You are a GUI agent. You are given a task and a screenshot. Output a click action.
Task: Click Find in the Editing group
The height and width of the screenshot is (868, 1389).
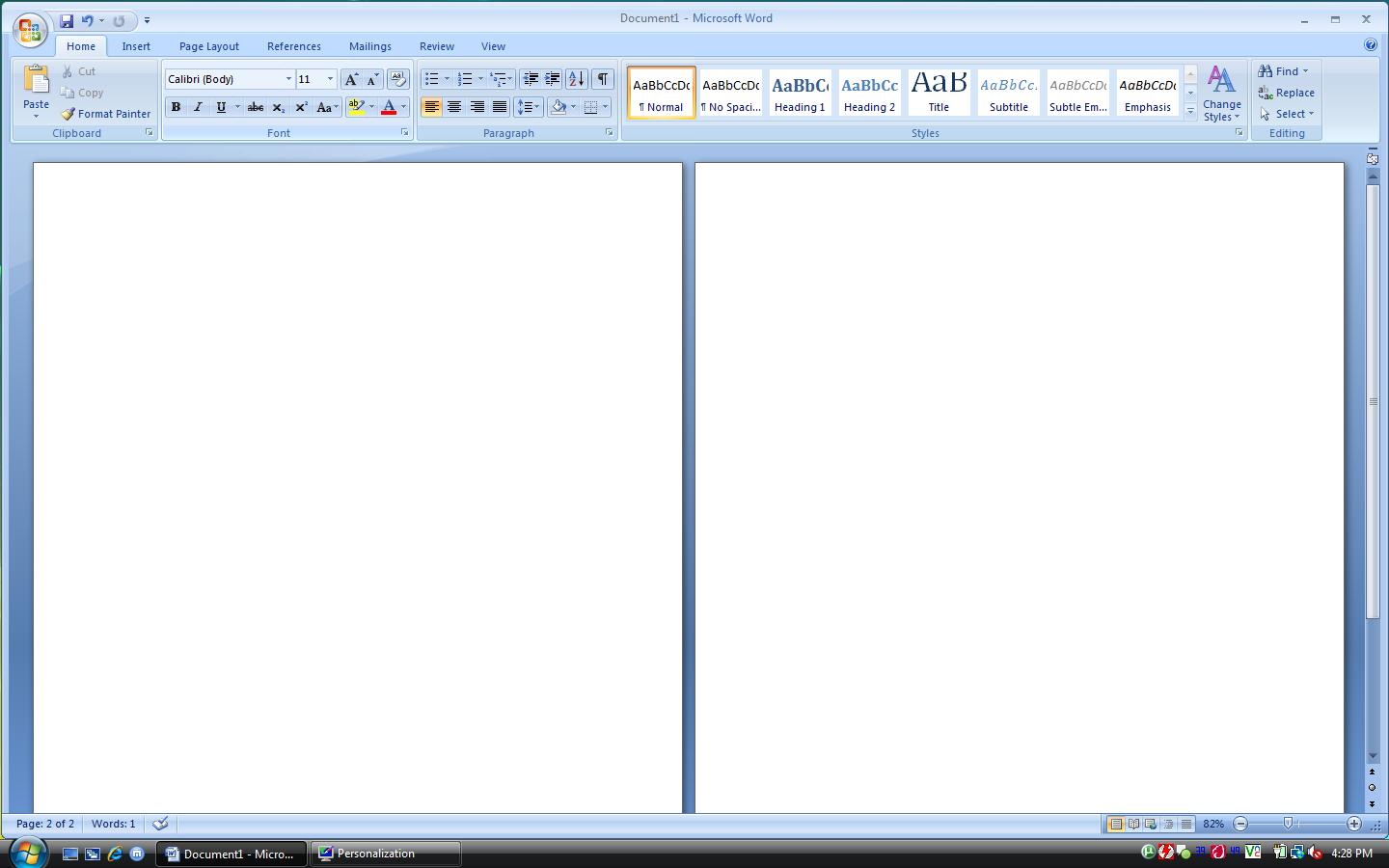1283,71
